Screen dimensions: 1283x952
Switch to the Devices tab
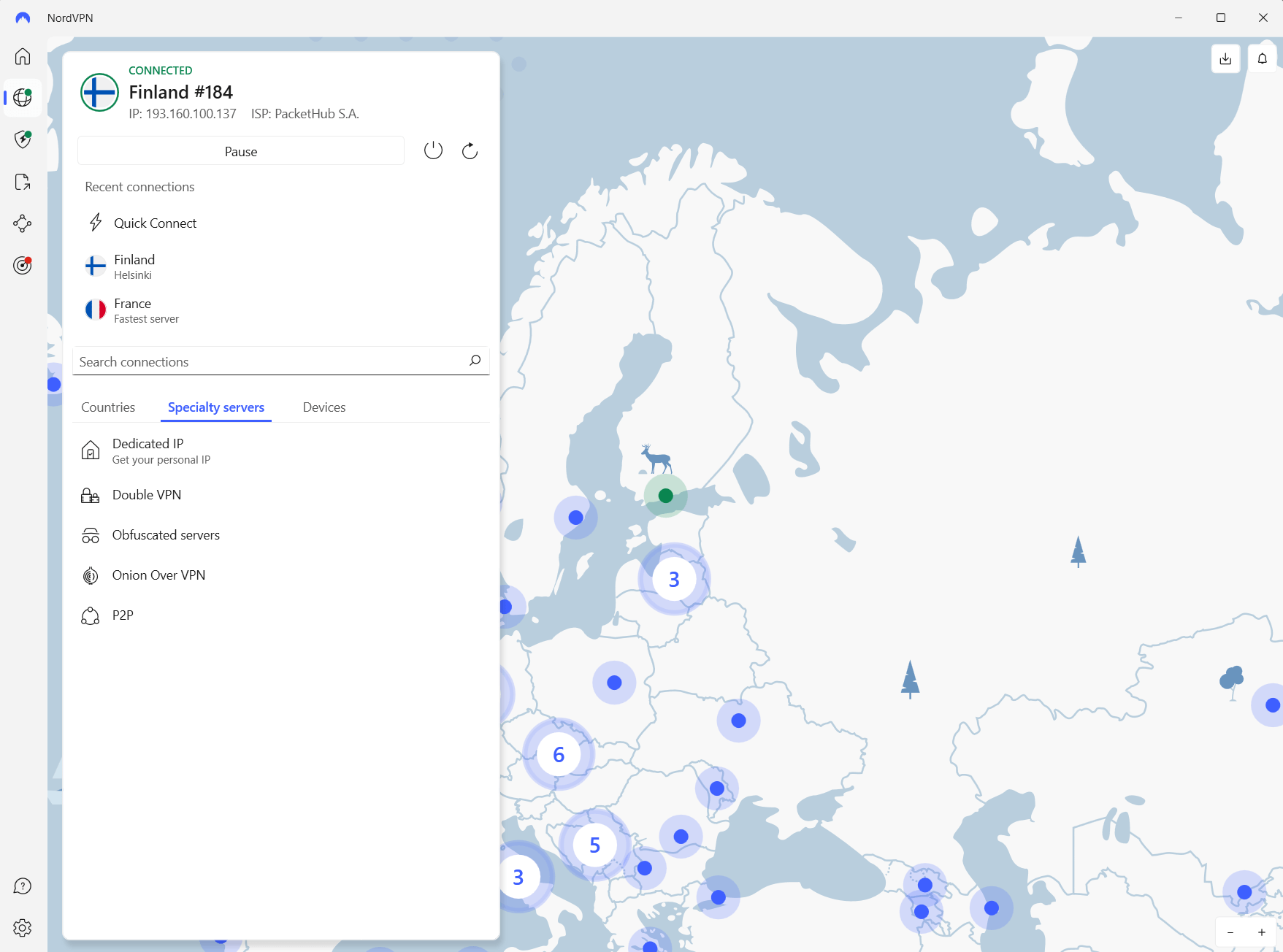(324, 407)
